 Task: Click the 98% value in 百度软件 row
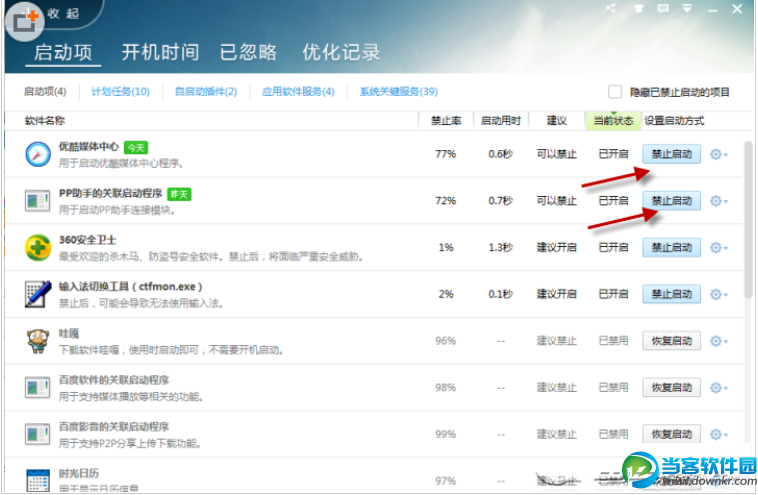(445, 387)
